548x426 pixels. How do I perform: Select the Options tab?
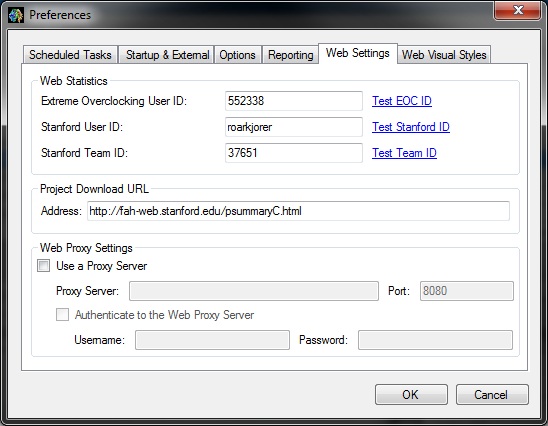[238, 55]
